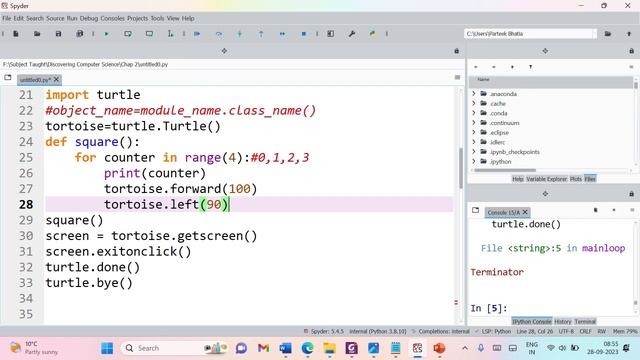Browse for a working directory
This screenshot has width=640, height=360.
coord(608,34)
